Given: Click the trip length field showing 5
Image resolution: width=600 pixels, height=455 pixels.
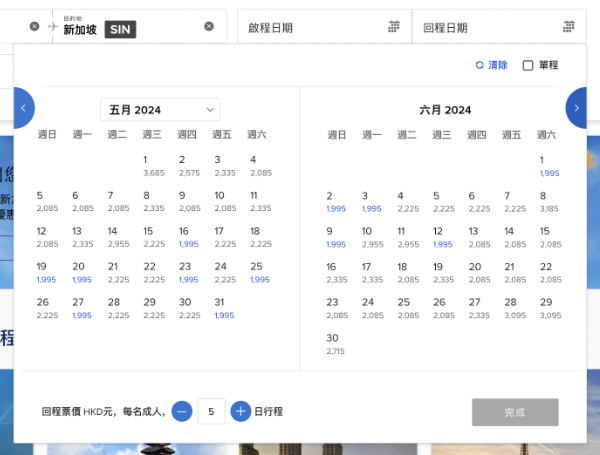Looking at the screenshot, I should 211,411.
